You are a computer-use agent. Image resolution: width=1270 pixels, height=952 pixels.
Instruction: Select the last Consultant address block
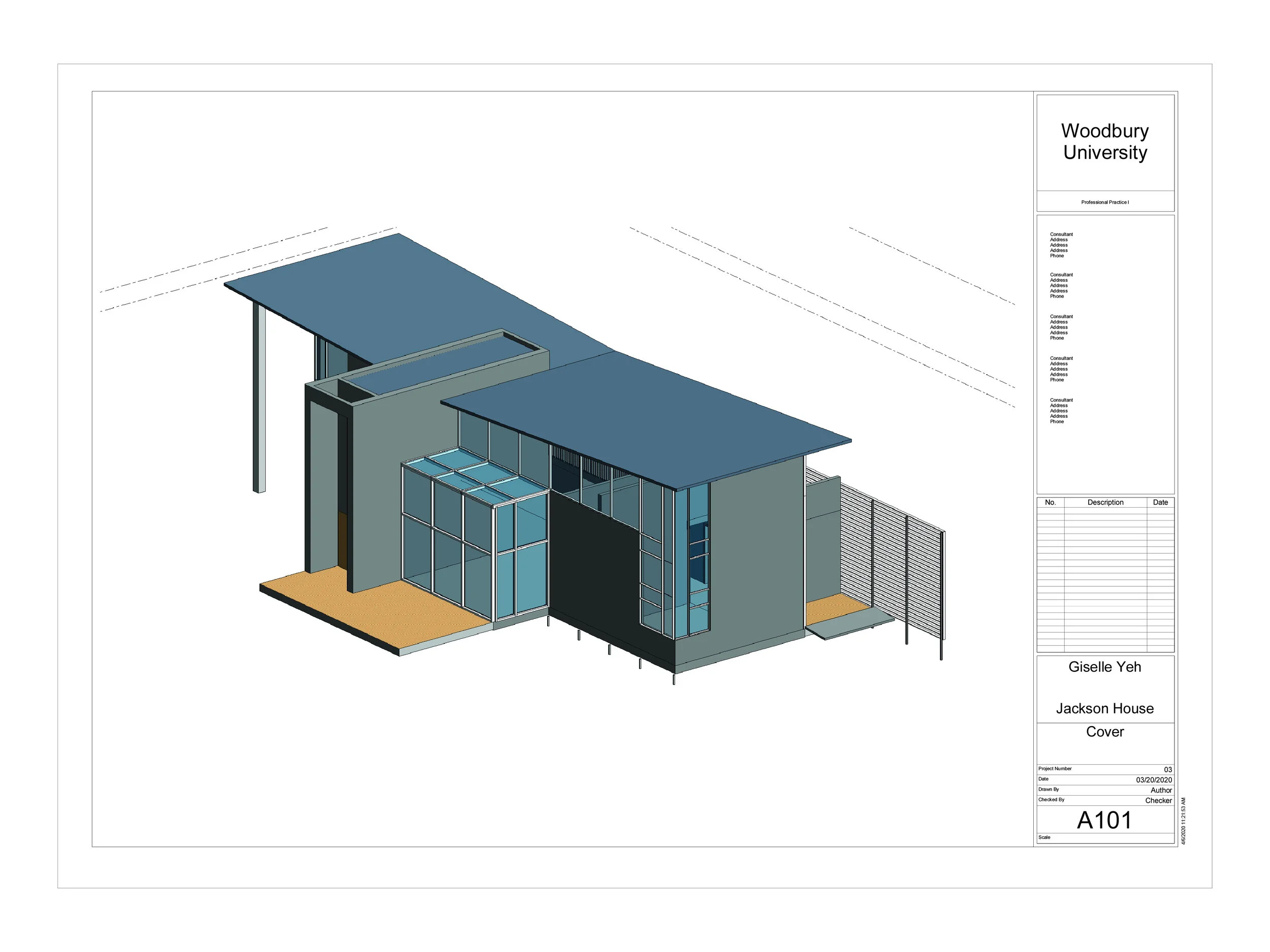1060,411
